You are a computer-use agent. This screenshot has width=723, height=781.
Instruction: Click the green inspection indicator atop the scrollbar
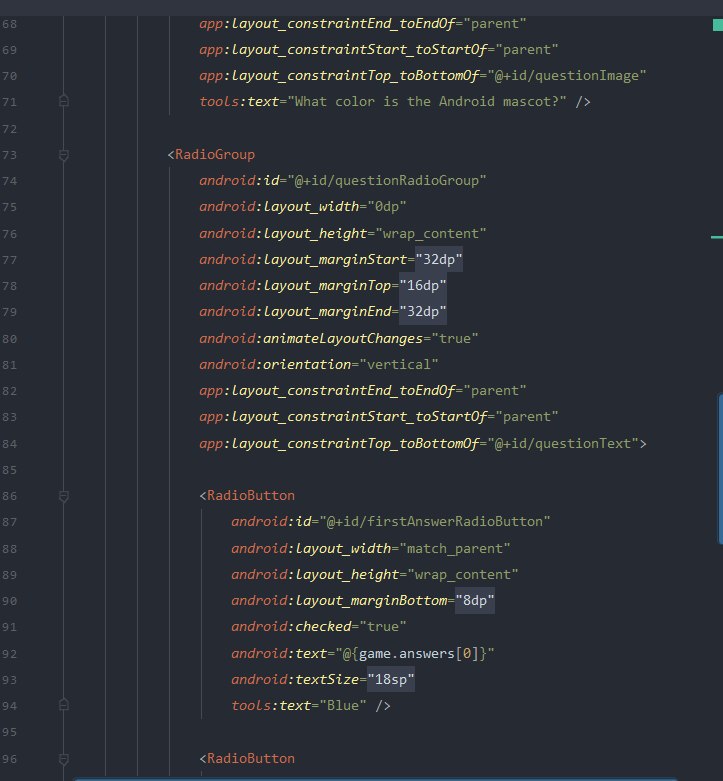[718, 25]
